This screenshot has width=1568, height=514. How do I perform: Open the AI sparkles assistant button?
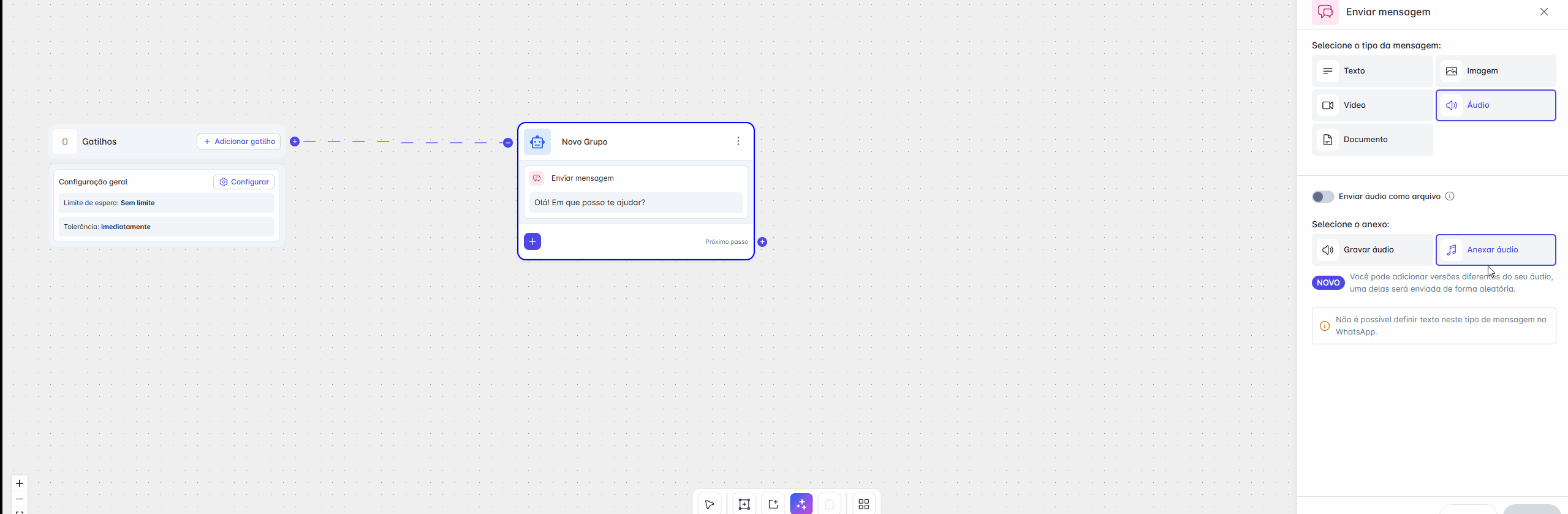(801, 504)
